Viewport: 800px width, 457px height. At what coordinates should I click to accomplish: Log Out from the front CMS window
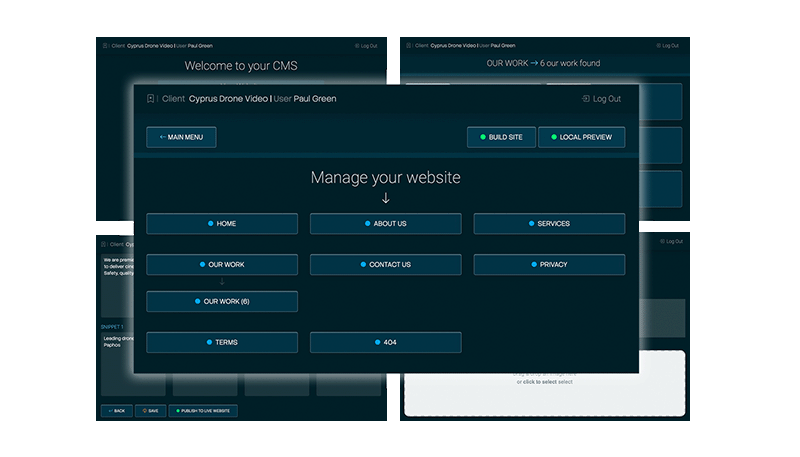coord(602,99)
